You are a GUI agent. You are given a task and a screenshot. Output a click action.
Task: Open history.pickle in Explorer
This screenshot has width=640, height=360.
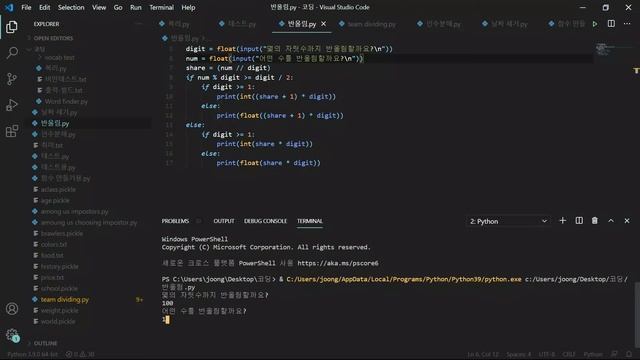(59, 267)
